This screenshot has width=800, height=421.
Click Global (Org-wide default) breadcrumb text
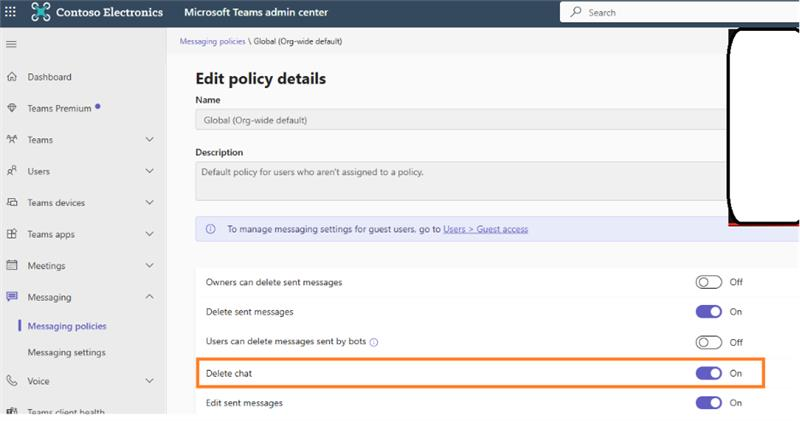pyautogui.click(x=298, y=41)
